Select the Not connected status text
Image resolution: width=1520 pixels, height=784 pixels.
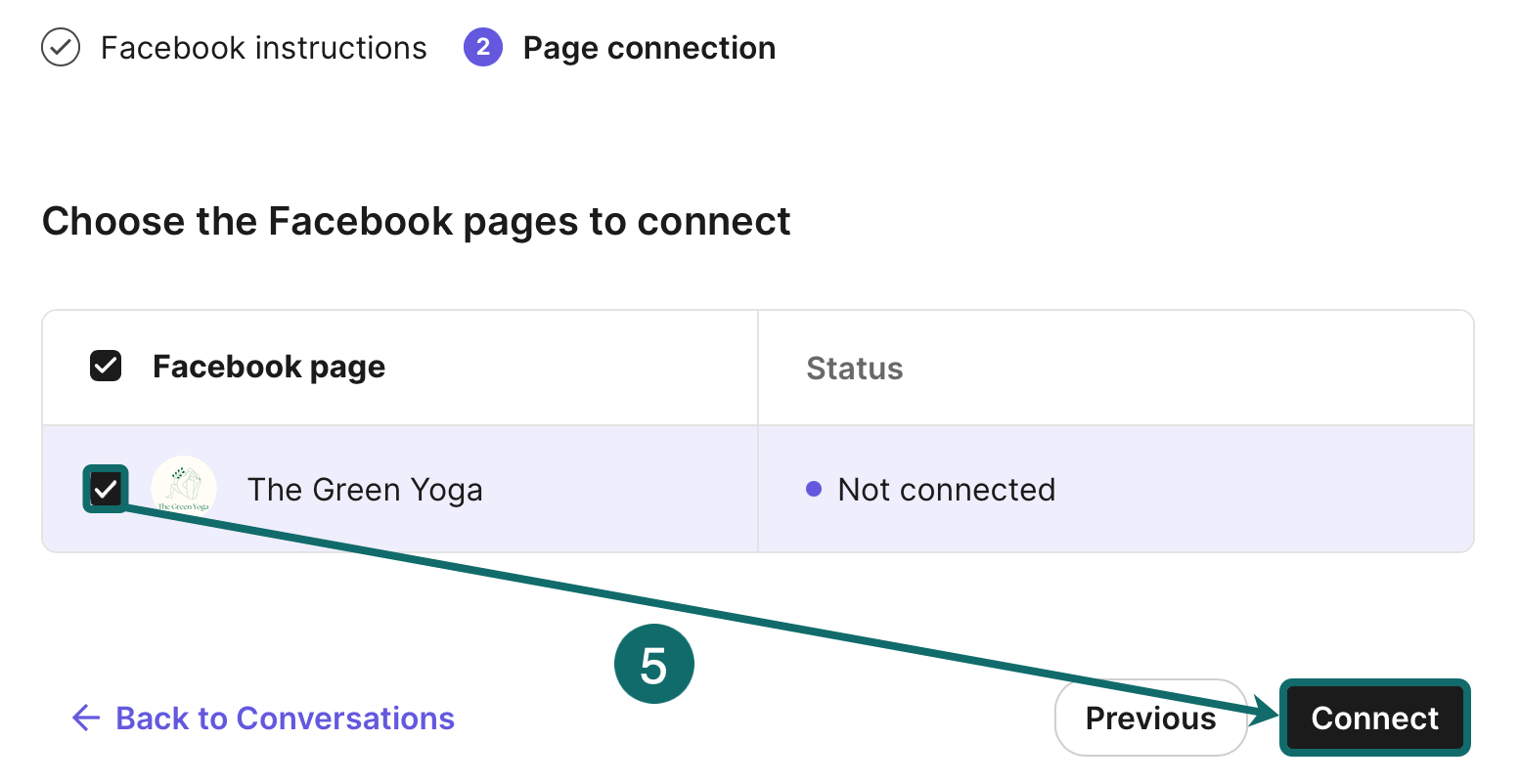tap(945, 489)
